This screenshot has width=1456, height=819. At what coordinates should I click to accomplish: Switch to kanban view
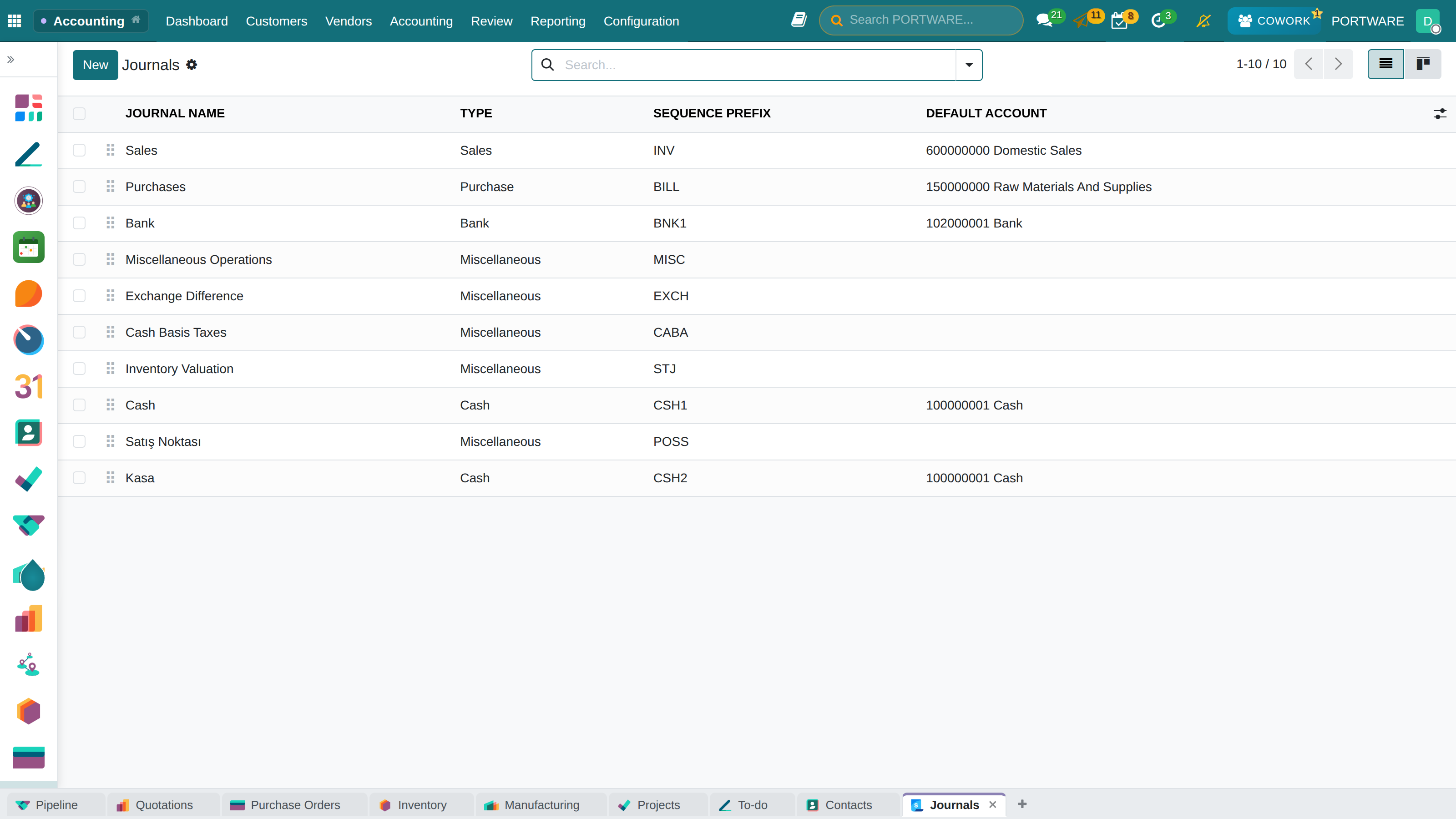coord(1423,64)
